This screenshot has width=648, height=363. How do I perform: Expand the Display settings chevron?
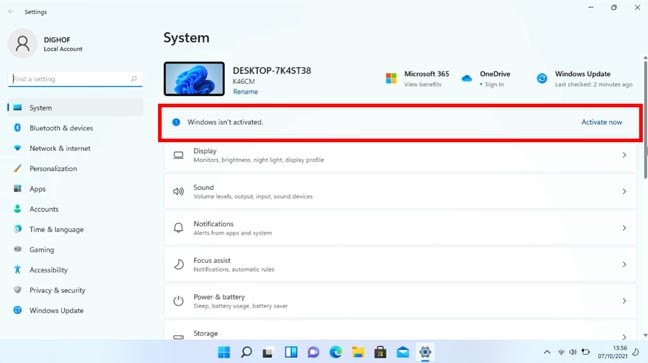pyautogui.click(x=624, y=155)
